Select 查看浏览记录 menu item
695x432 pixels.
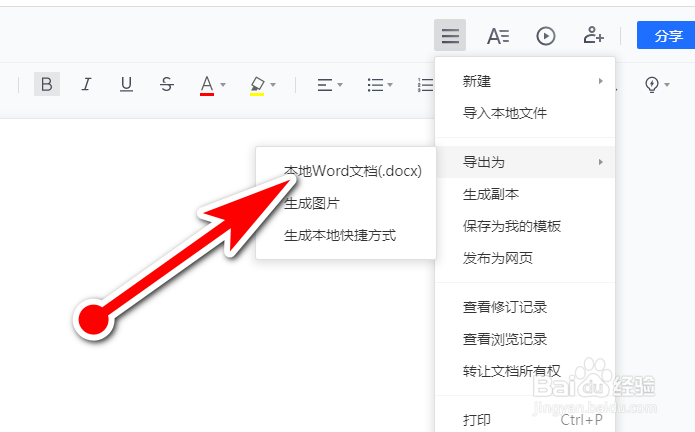[525, 339]
